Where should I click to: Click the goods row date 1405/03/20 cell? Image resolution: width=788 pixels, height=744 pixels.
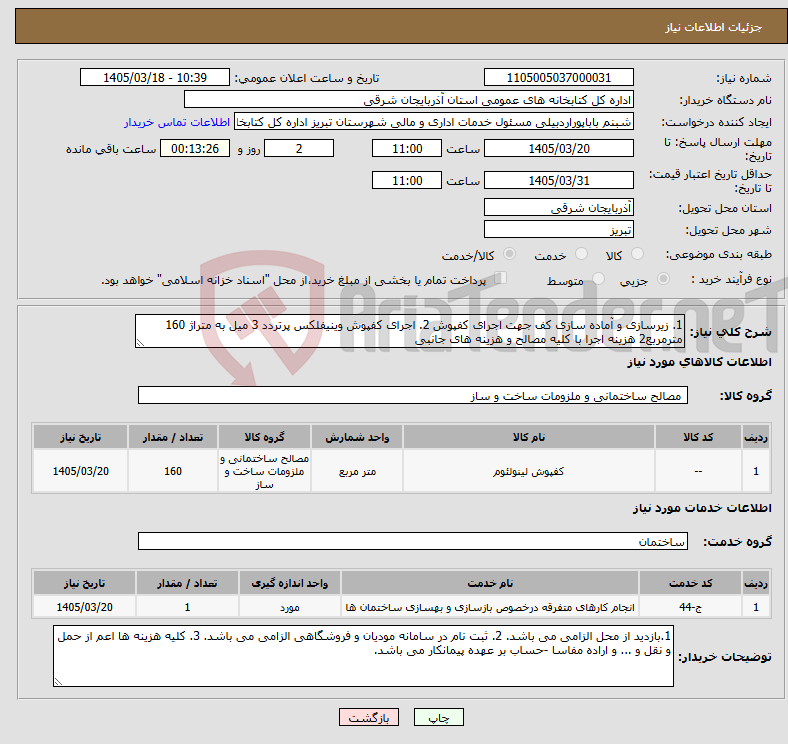80,472
